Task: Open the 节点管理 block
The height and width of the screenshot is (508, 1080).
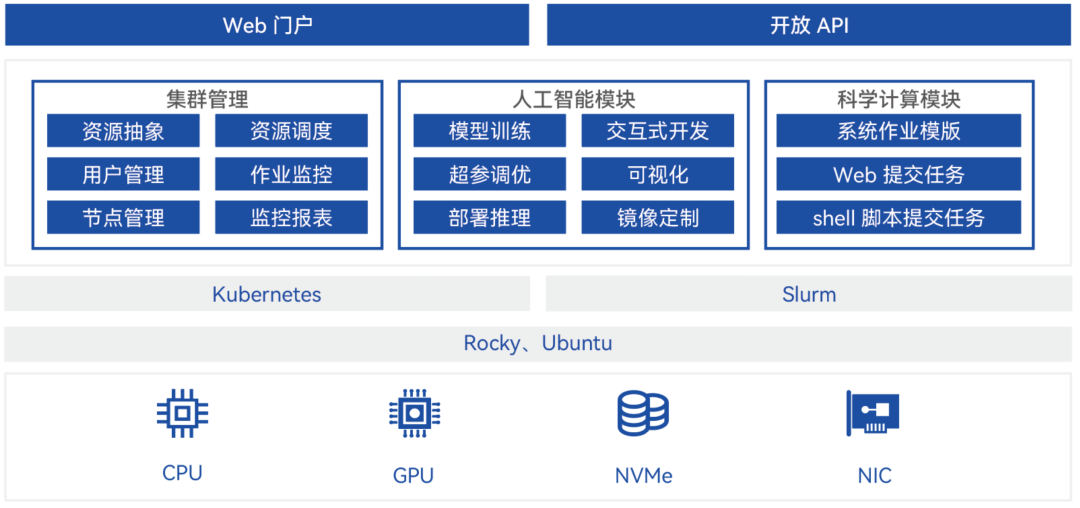Action: coord(123,218)
